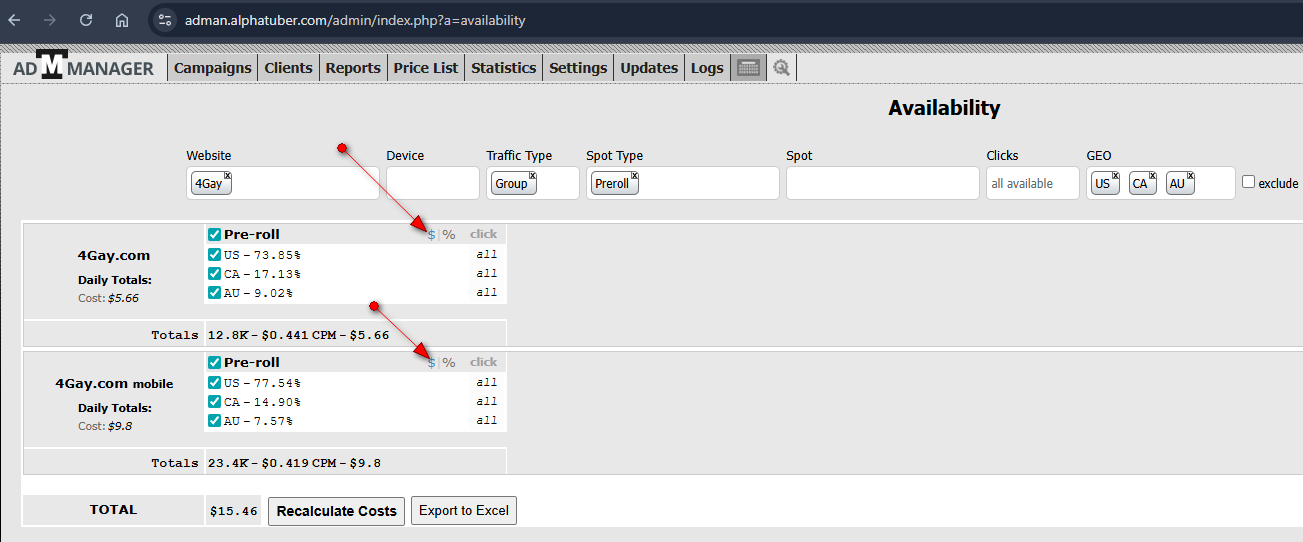The width and height of the screenshot is (1303, 542).
Task: Click 'all' clicks value in US 73.85% row
Action: (487, 254)
